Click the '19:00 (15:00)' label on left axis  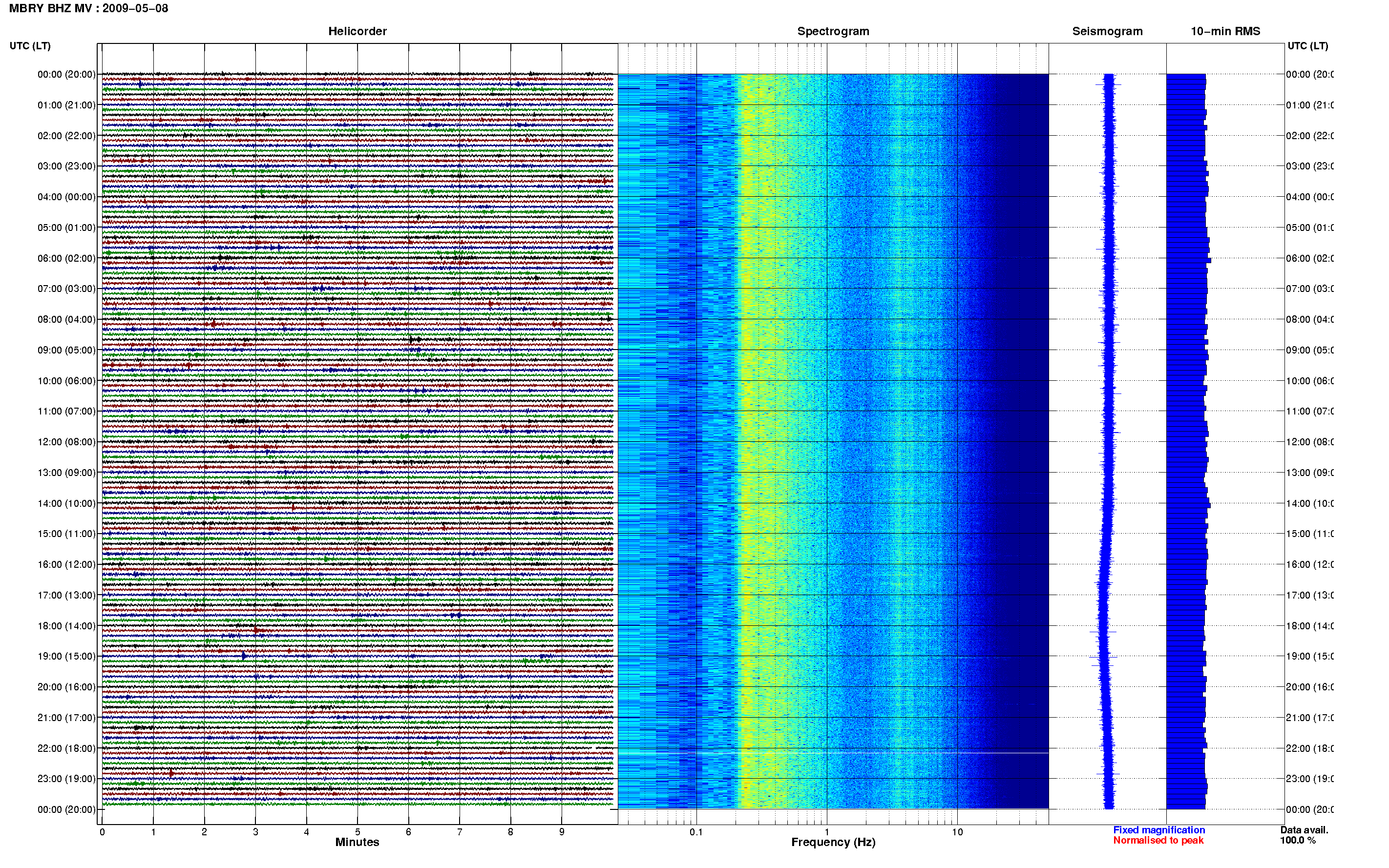click(66, 656)
